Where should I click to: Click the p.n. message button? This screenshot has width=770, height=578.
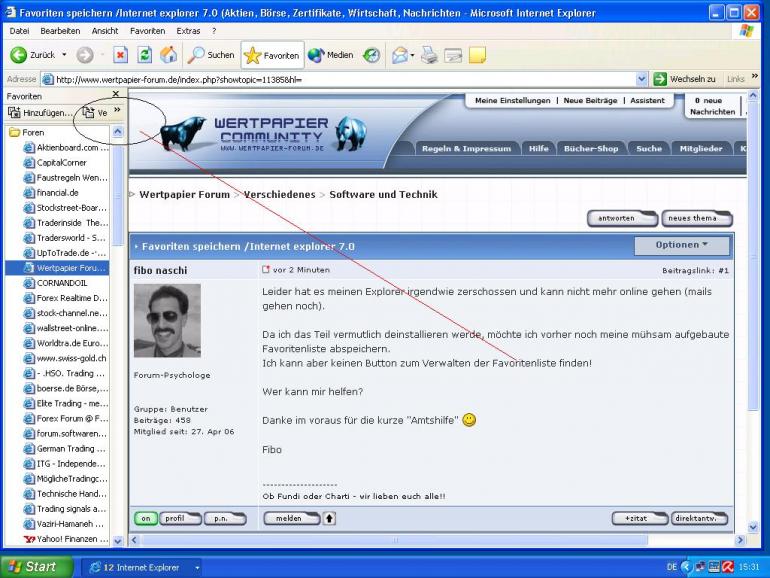225,519
